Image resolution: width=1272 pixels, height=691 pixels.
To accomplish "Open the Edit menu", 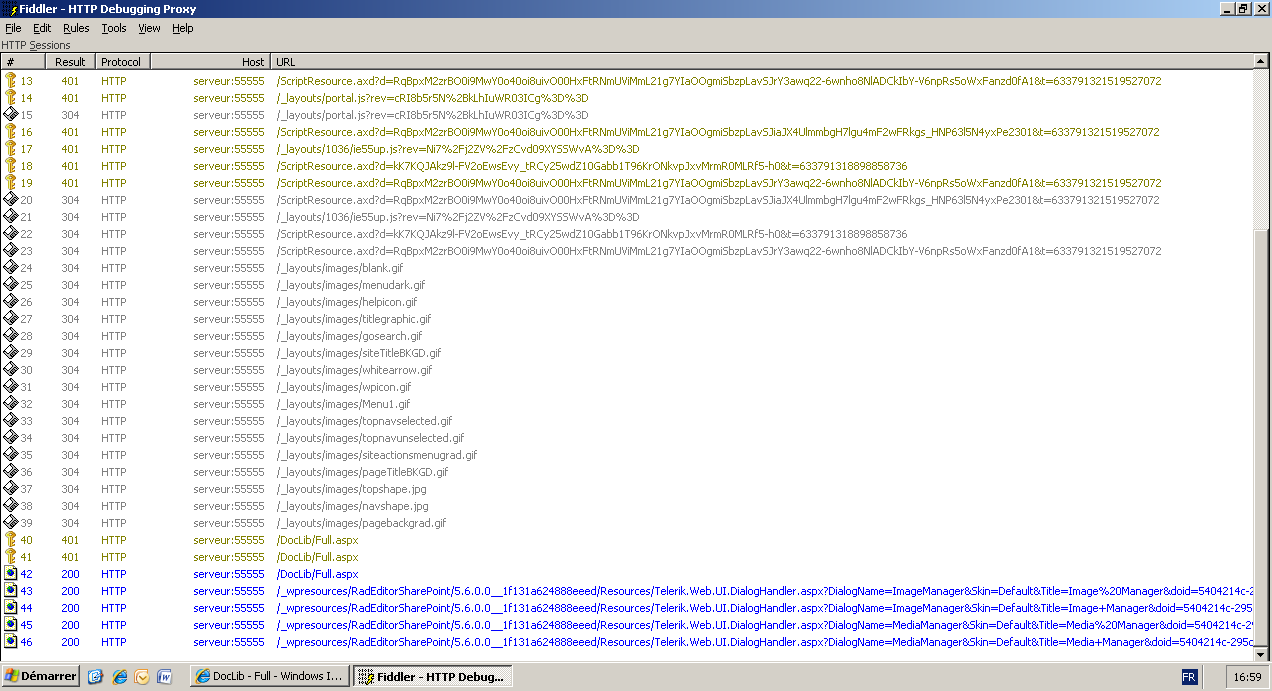I will coord(42,28).
